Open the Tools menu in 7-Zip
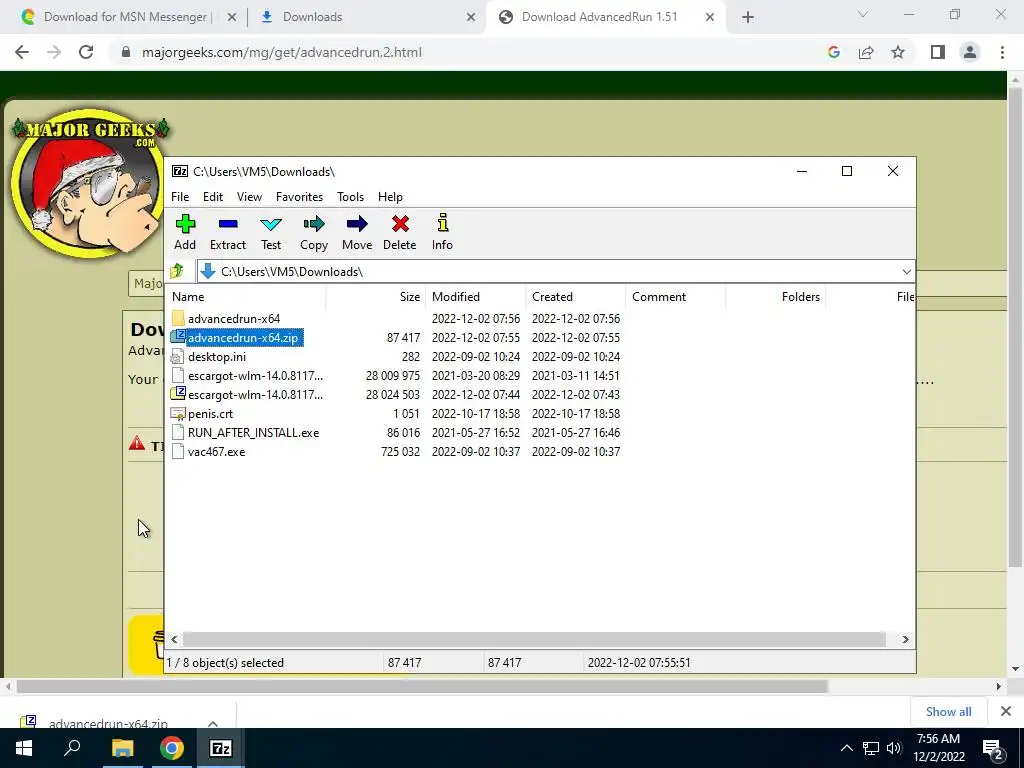The image size is (1024, 768). tap(351, 197)
